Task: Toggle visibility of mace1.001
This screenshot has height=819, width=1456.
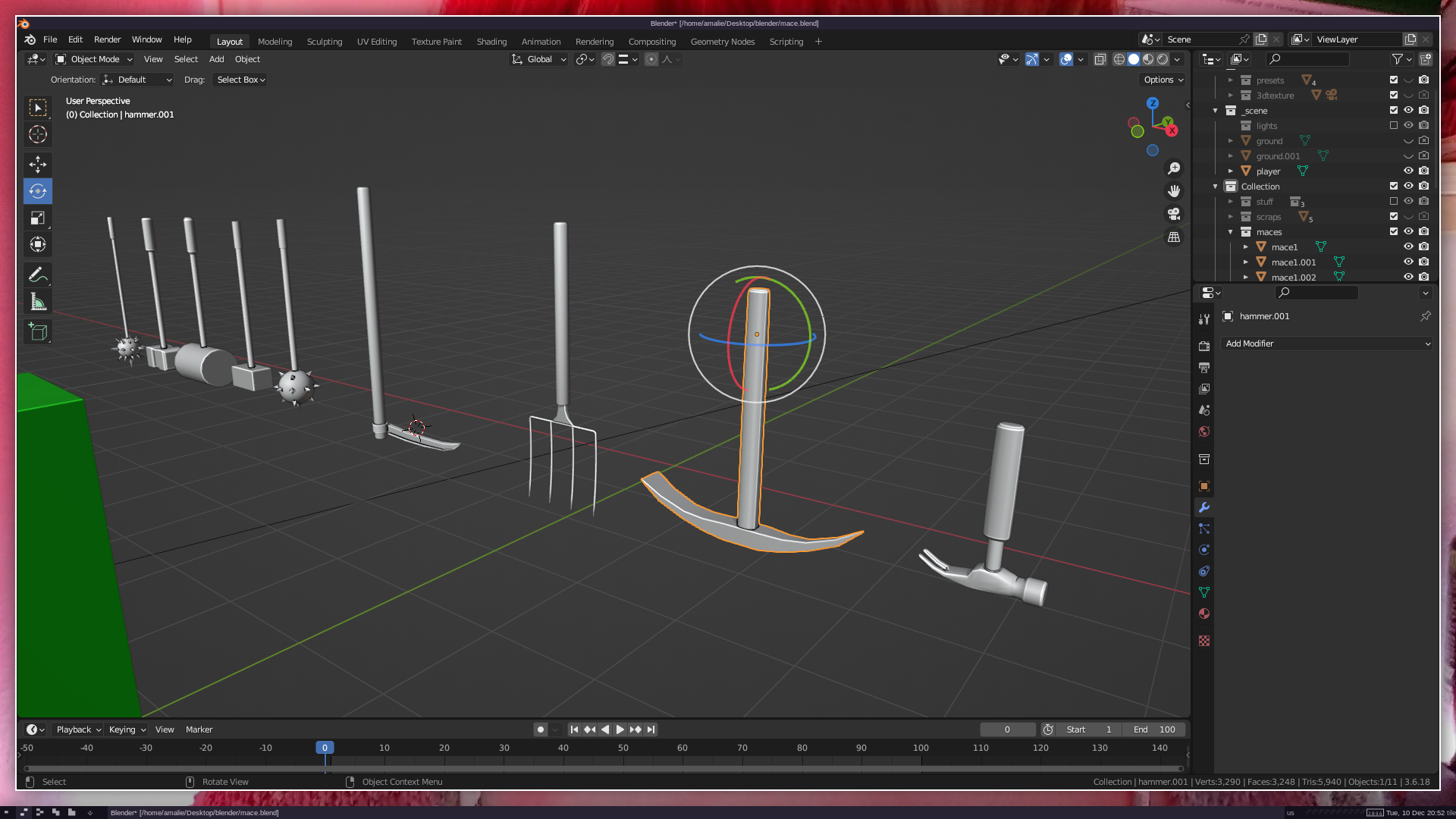Action: (1408, 262)
